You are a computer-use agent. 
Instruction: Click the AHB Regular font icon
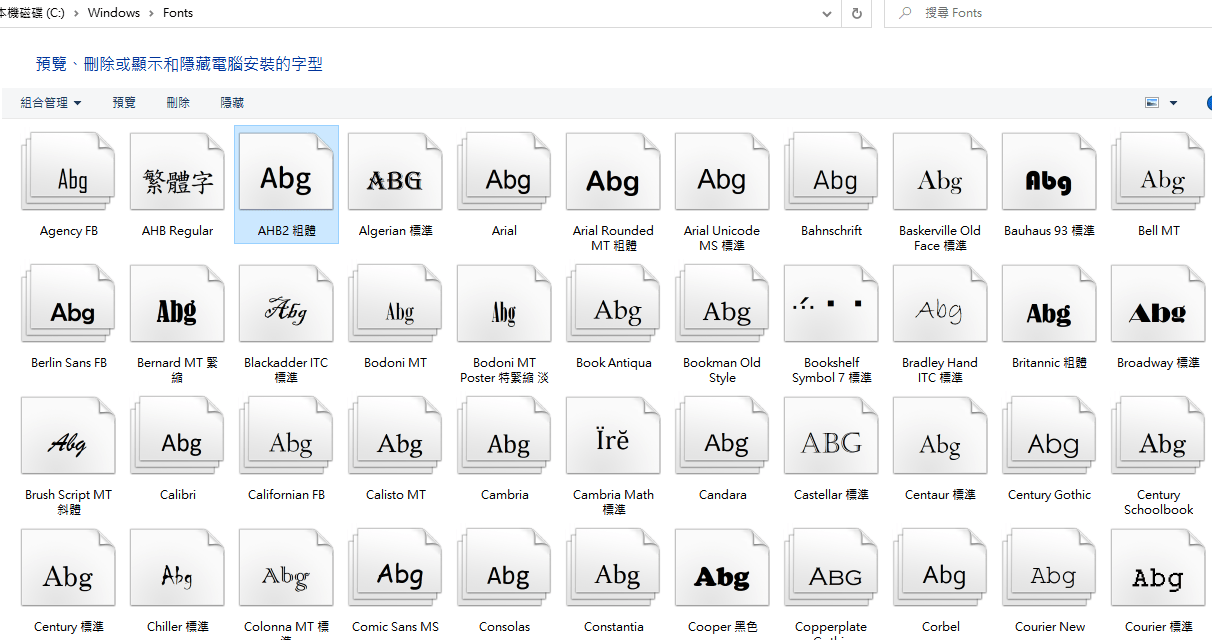point(177,179)
